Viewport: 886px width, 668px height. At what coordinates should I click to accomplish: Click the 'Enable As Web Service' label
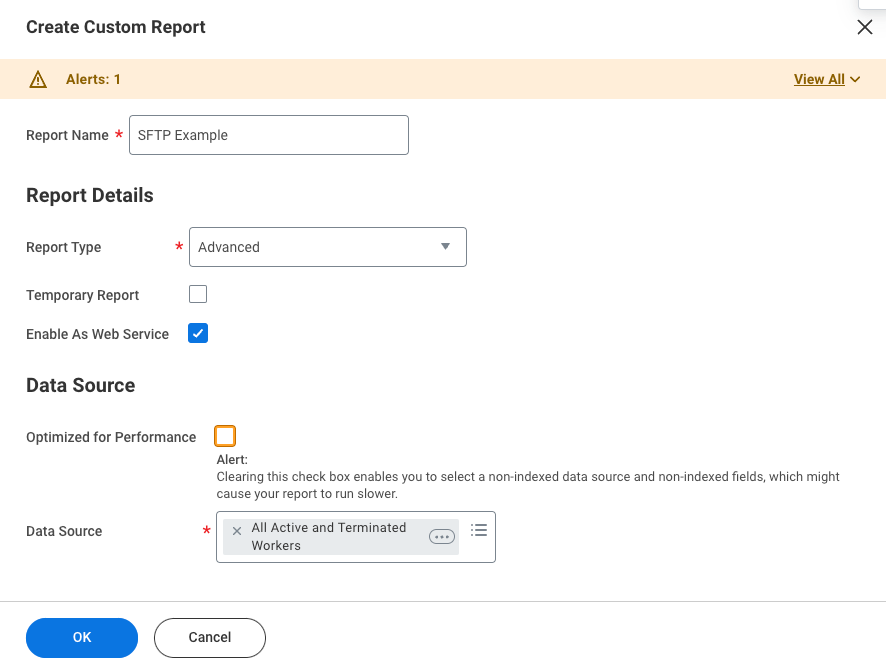pyautogui.click(x=97, y=334)
